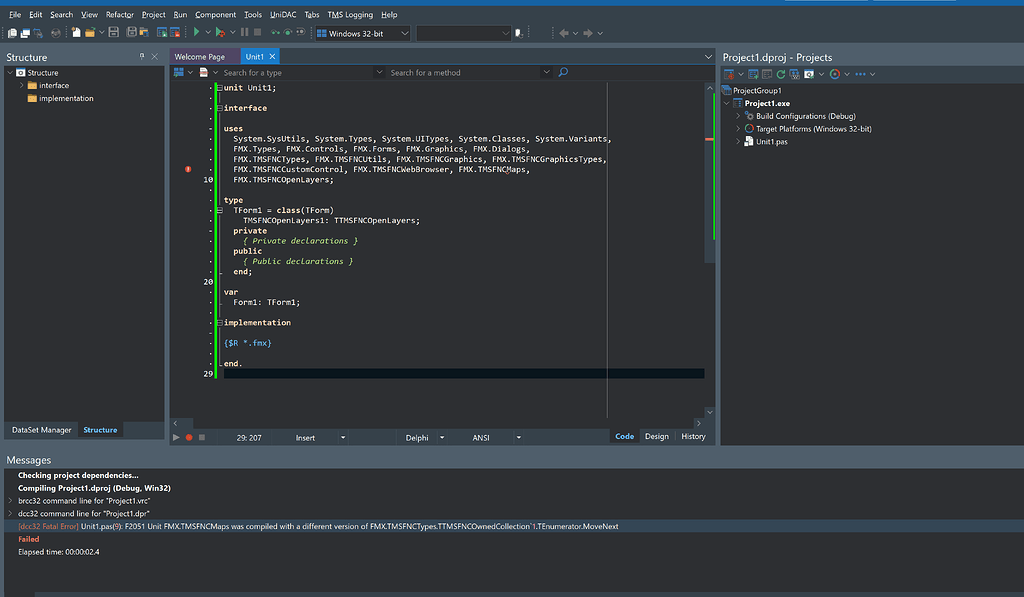The width and height of the screenshot is (1024, 597).
Task: Click the magnifier search icon above the editor
Action: click(563, 72)
